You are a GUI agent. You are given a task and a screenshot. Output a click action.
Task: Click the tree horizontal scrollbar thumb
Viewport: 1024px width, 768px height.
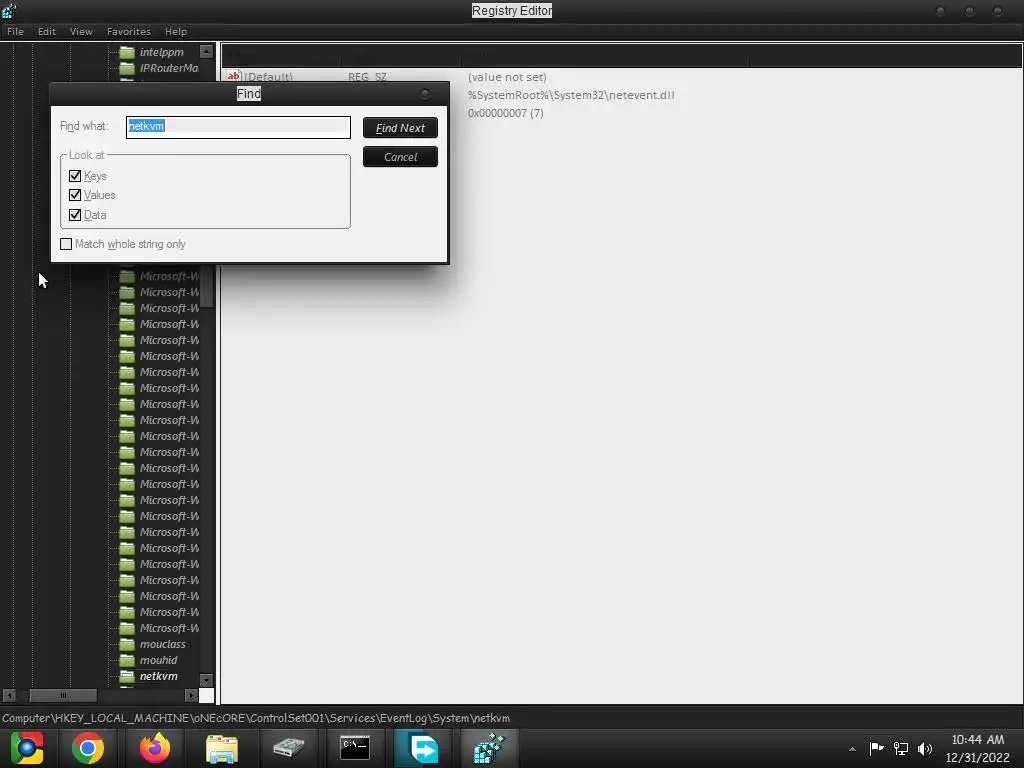click(63, 696)
